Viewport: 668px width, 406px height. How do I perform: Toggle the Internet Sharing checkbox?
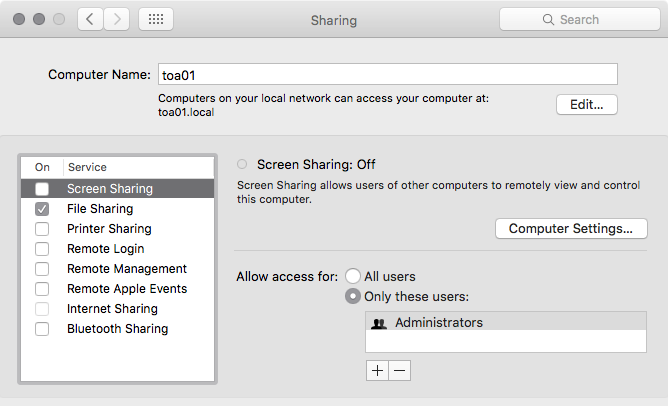coord(42,309)
